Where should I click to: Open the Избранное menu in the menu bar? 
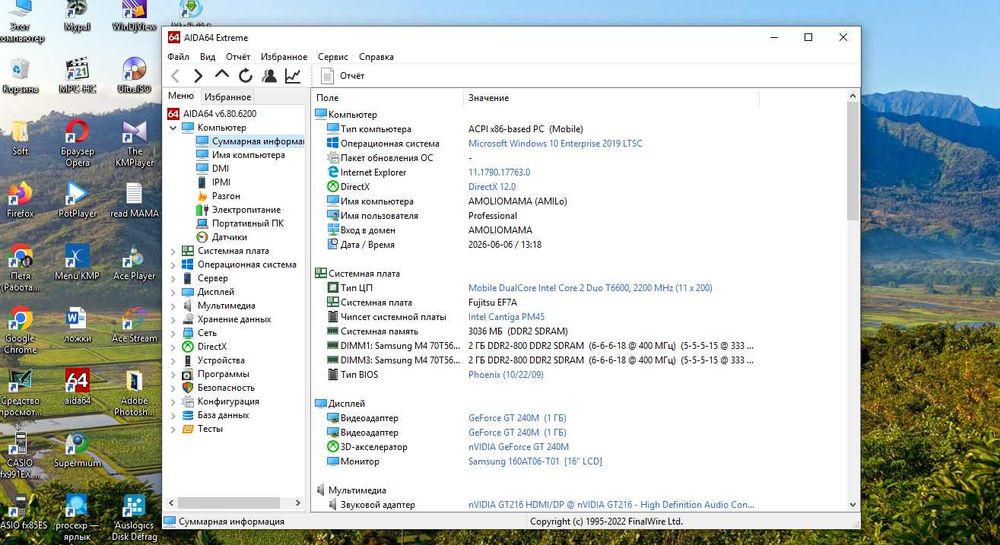(284, 57)
